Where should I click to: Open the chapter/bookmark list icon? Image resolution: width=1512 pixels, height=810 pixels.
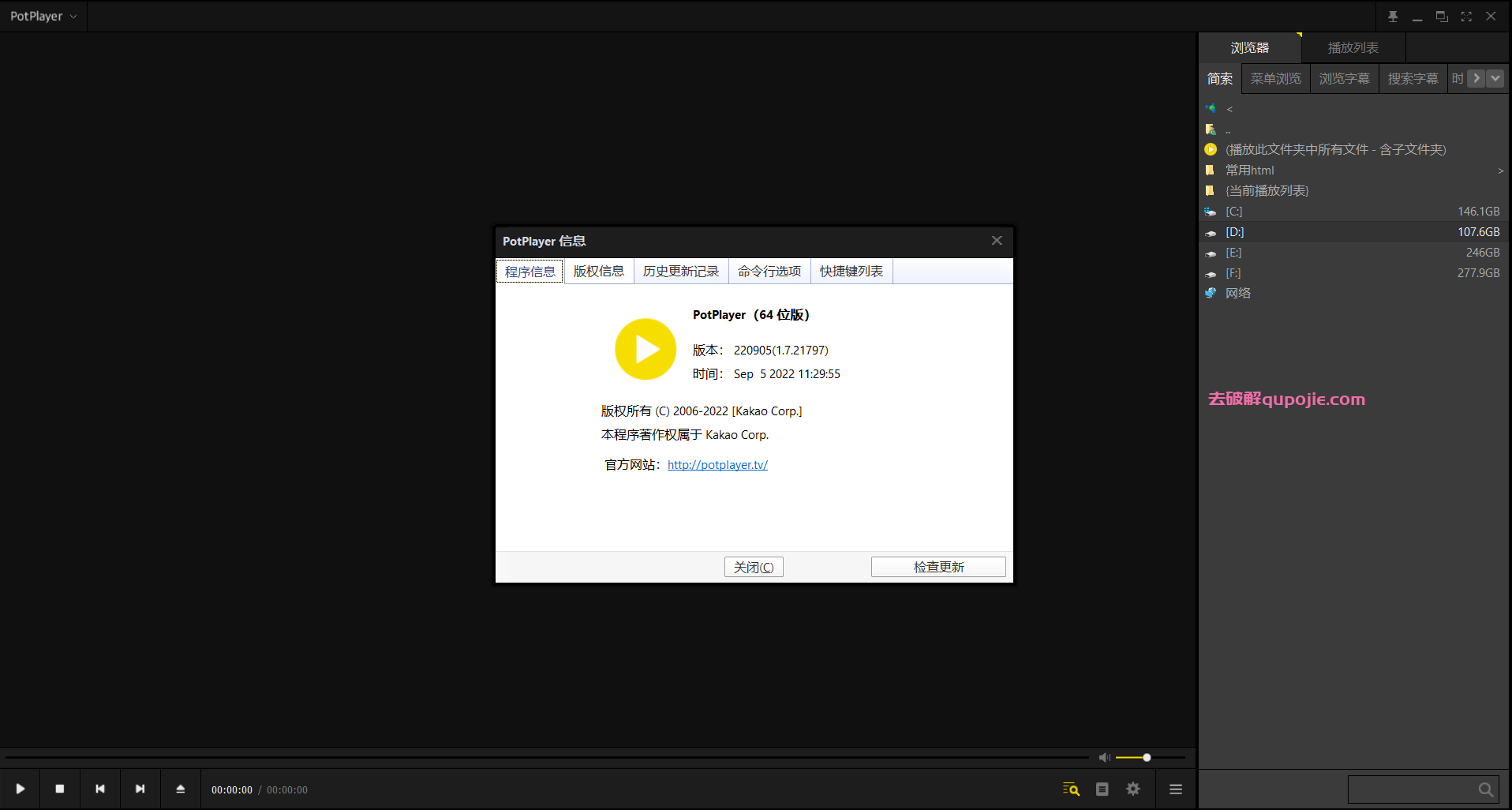(1102, 789)
